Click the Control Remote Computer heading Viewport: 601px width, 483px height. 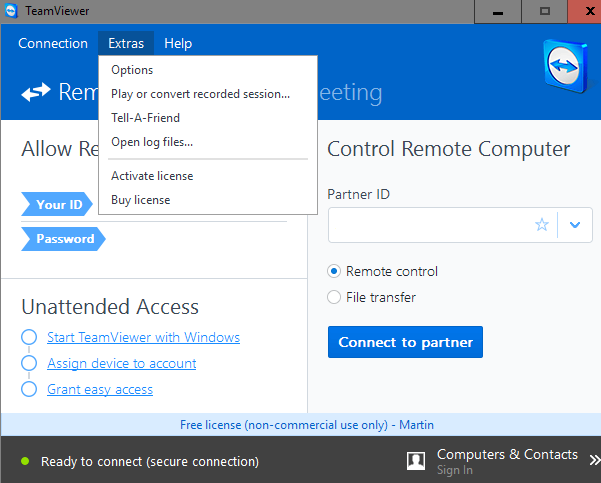448,149
